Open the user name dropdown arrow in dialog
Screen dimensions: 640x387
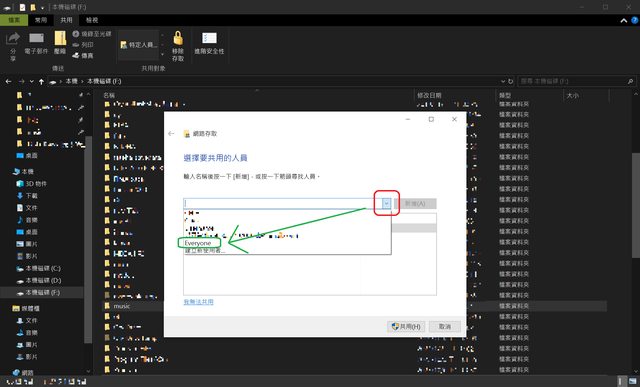(x=386, y=203)
